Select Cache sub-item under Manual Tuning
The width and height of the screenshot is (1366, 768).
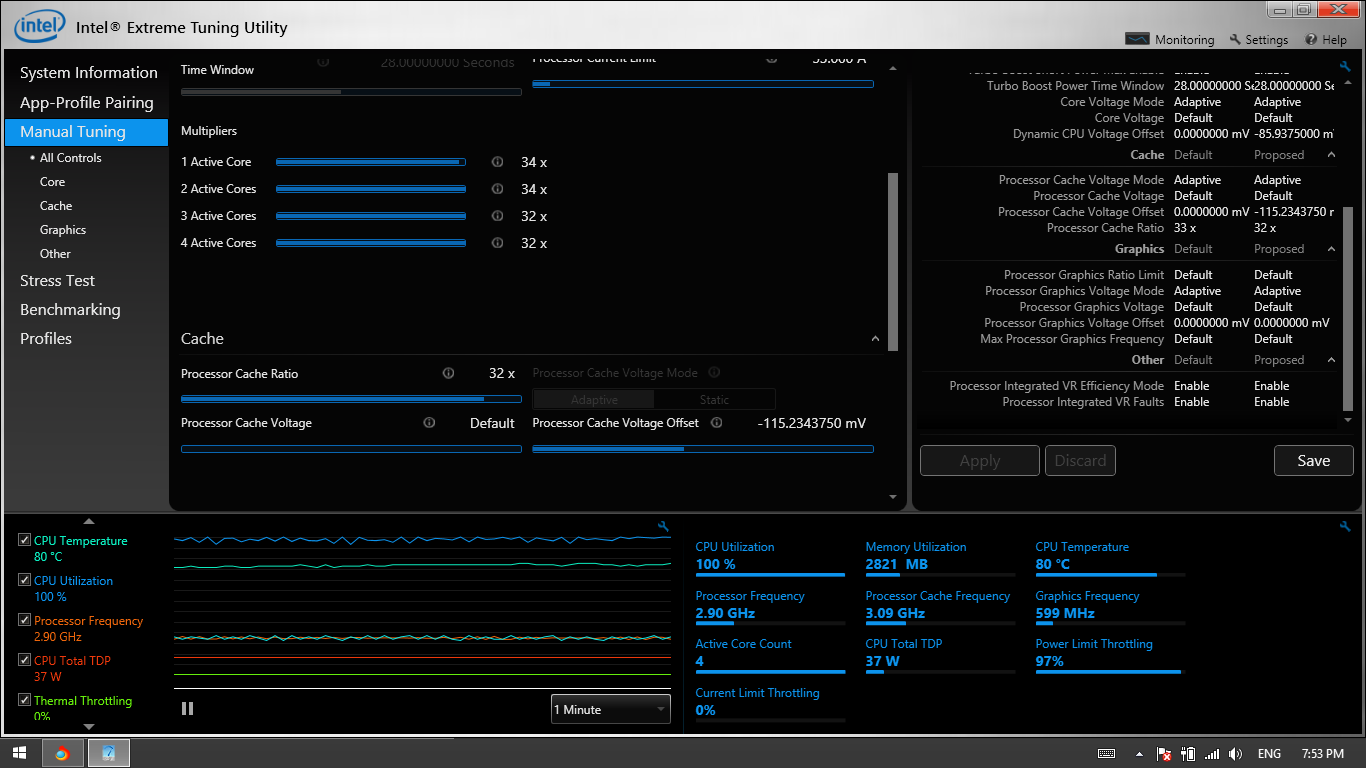(56, 206)
